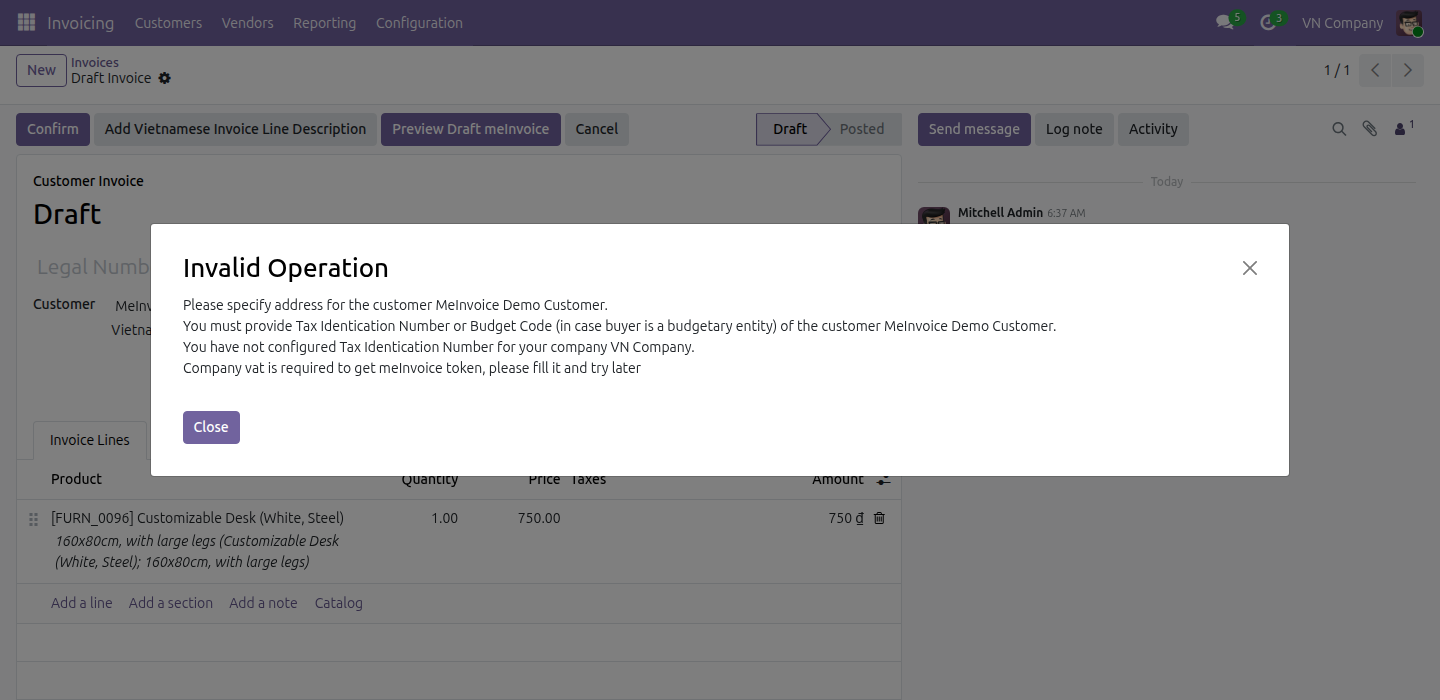1440x700 pixels.
Task: Click the amount cell 750 ₫
Action: pos(845,518)
